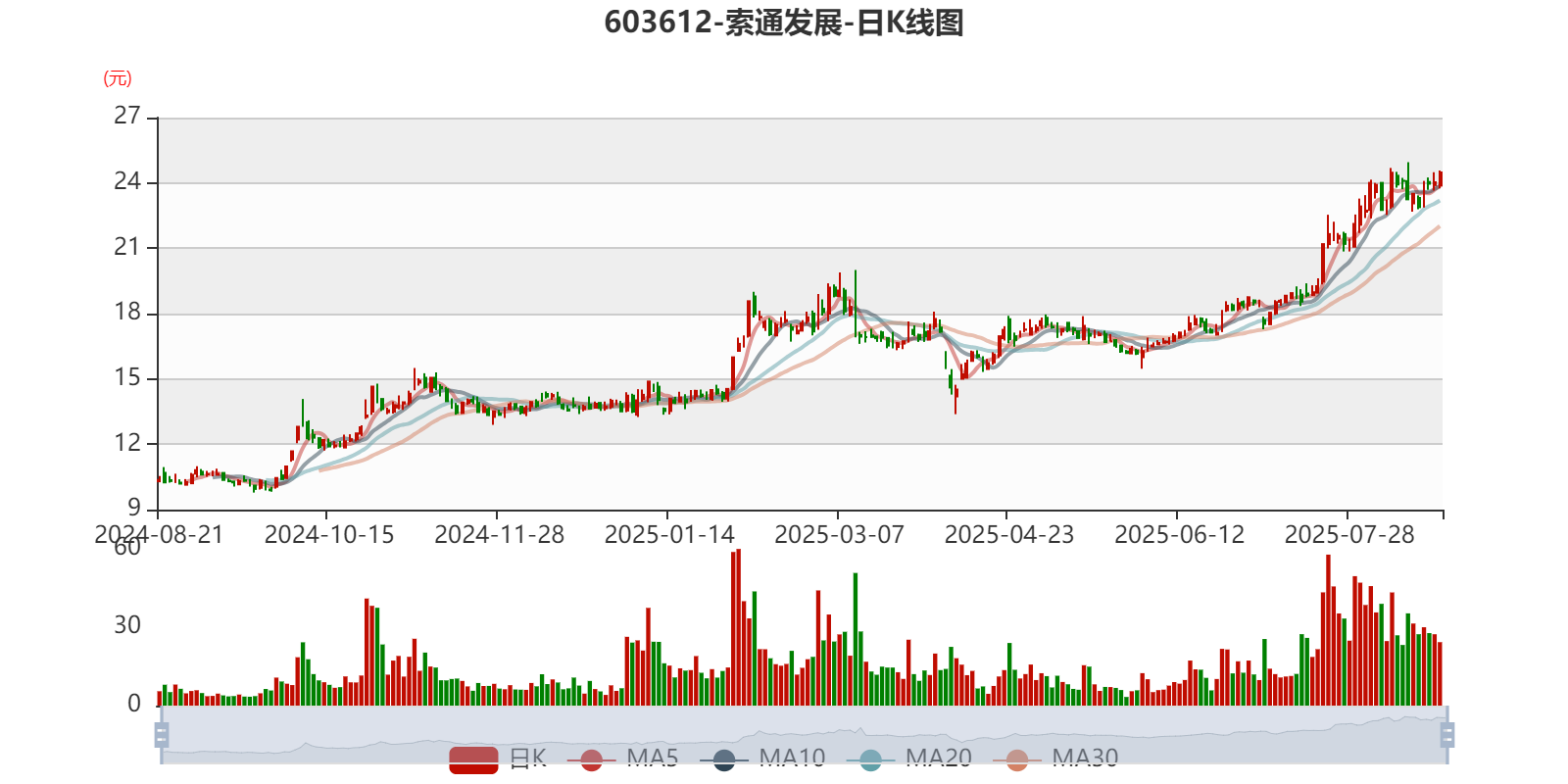Click the 2024-10-15 date axis label

pos(329,535)
